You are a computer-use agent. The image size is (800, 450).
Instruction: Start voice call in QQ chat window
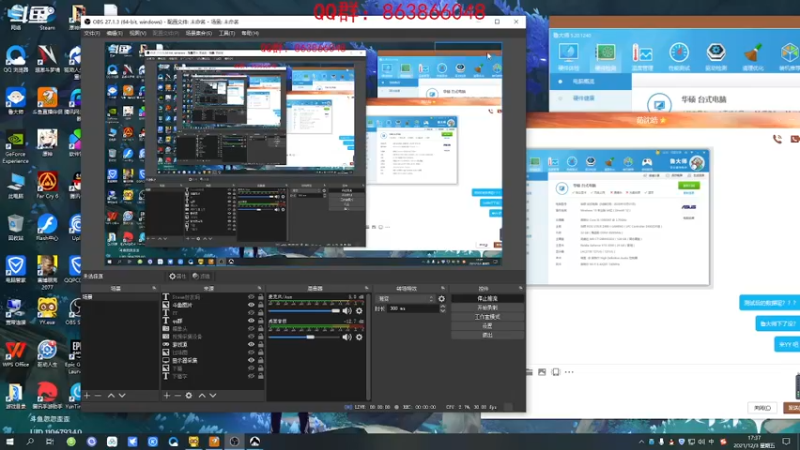click(777, 139)
